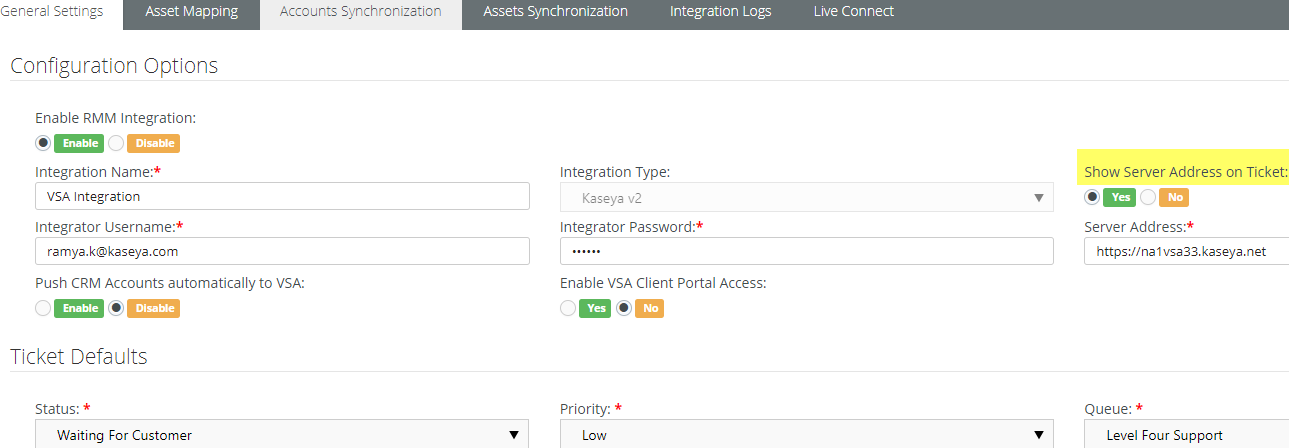View the Integration Logs tab
The image size is (1289, 448).
pos(720,12)
